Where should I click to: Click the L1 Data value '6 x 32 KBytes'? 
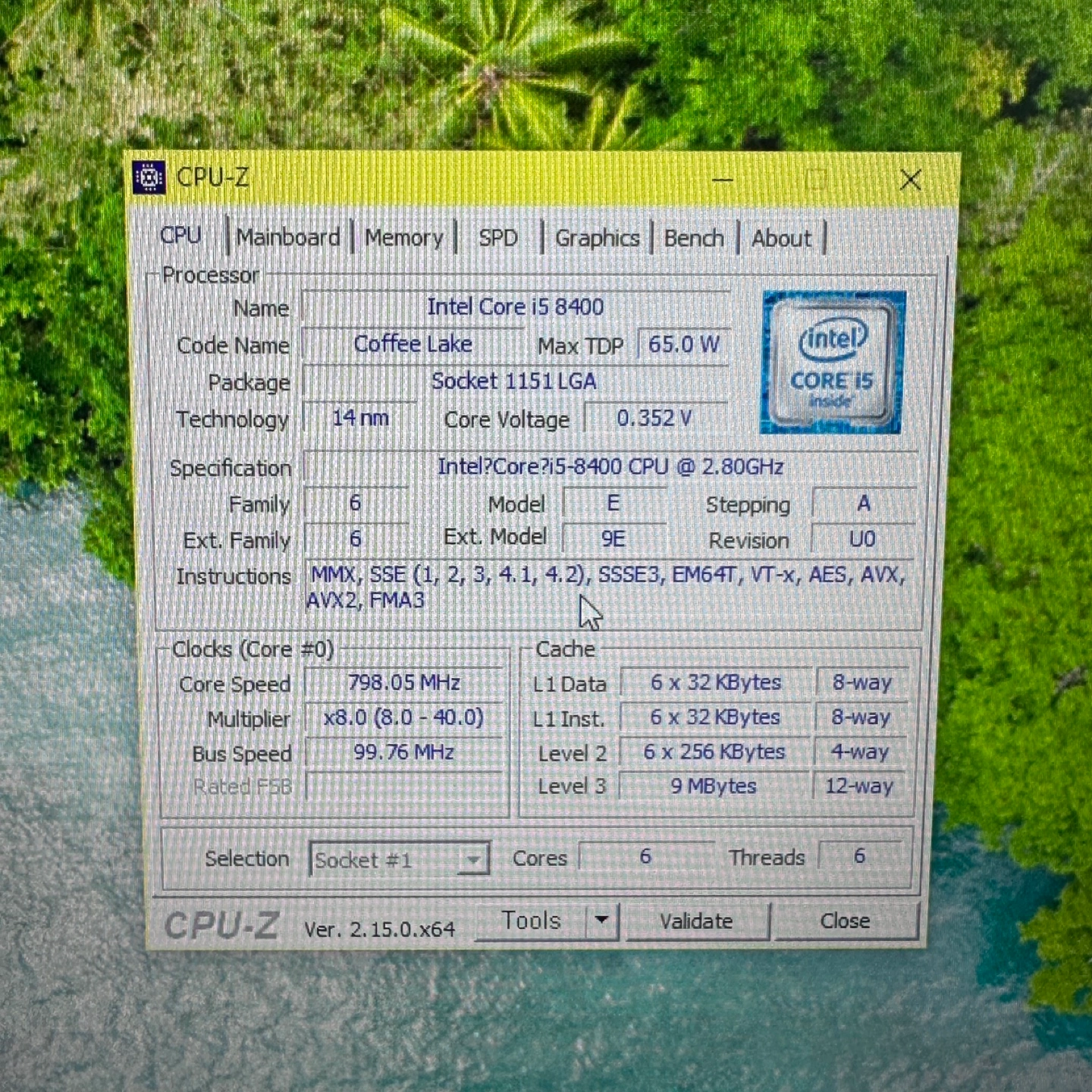(715, 682)
